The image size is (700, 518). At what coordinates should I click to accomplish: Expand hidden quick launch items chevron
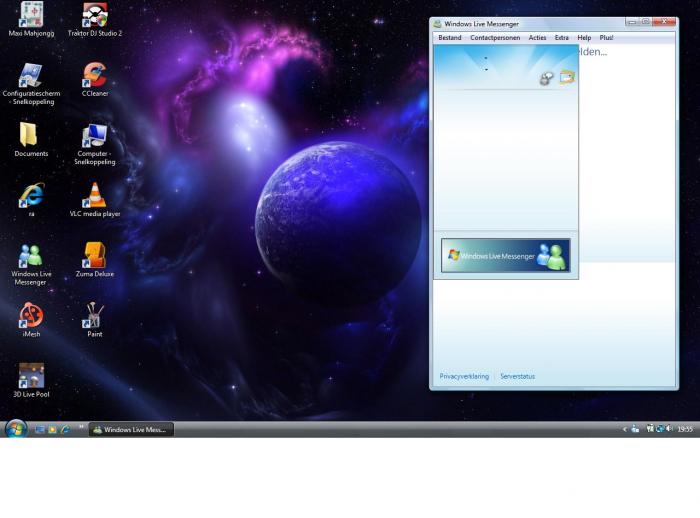[x=81, y=426]
